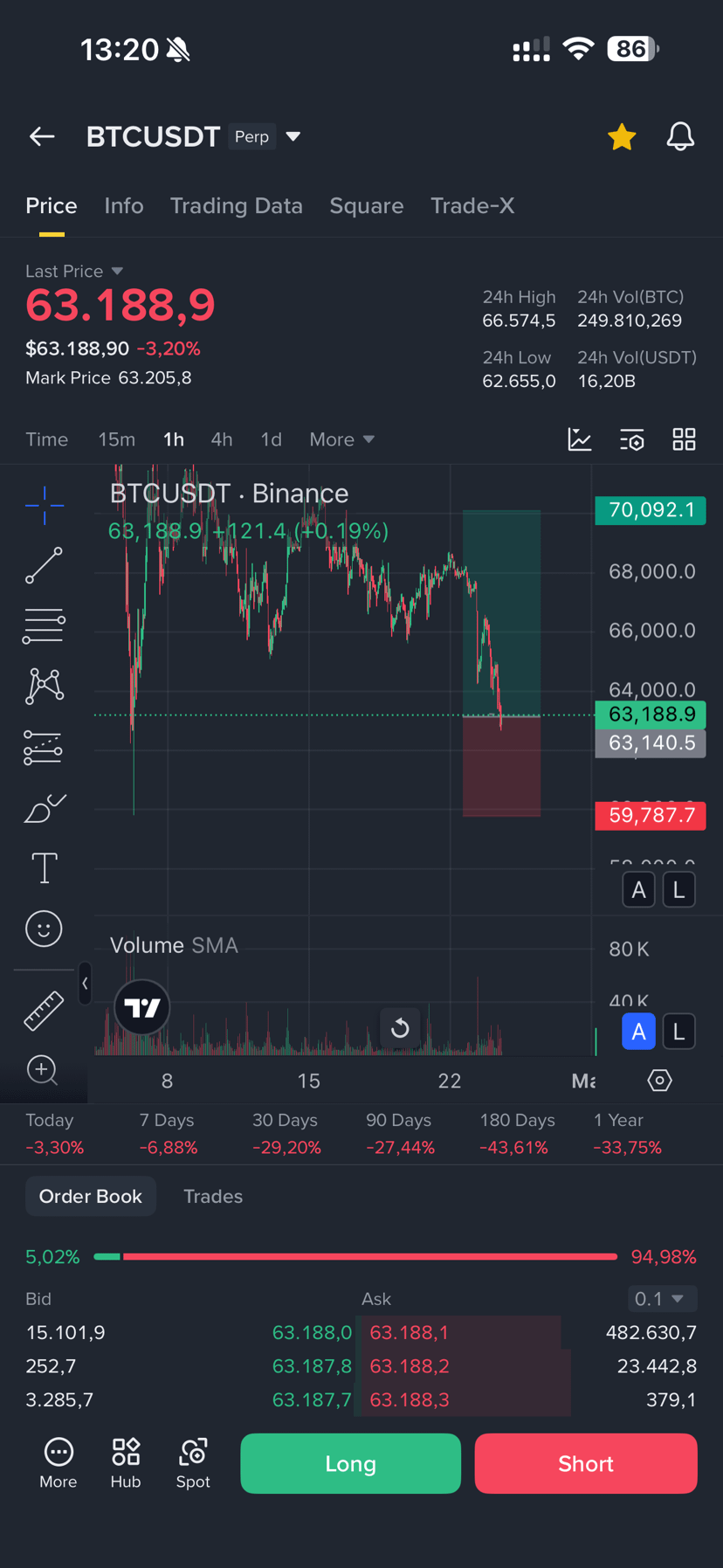This screenshot has width=723, height=1568.
Task: Click the 70,092.1 take-profit price label
Action: point(651,509)
